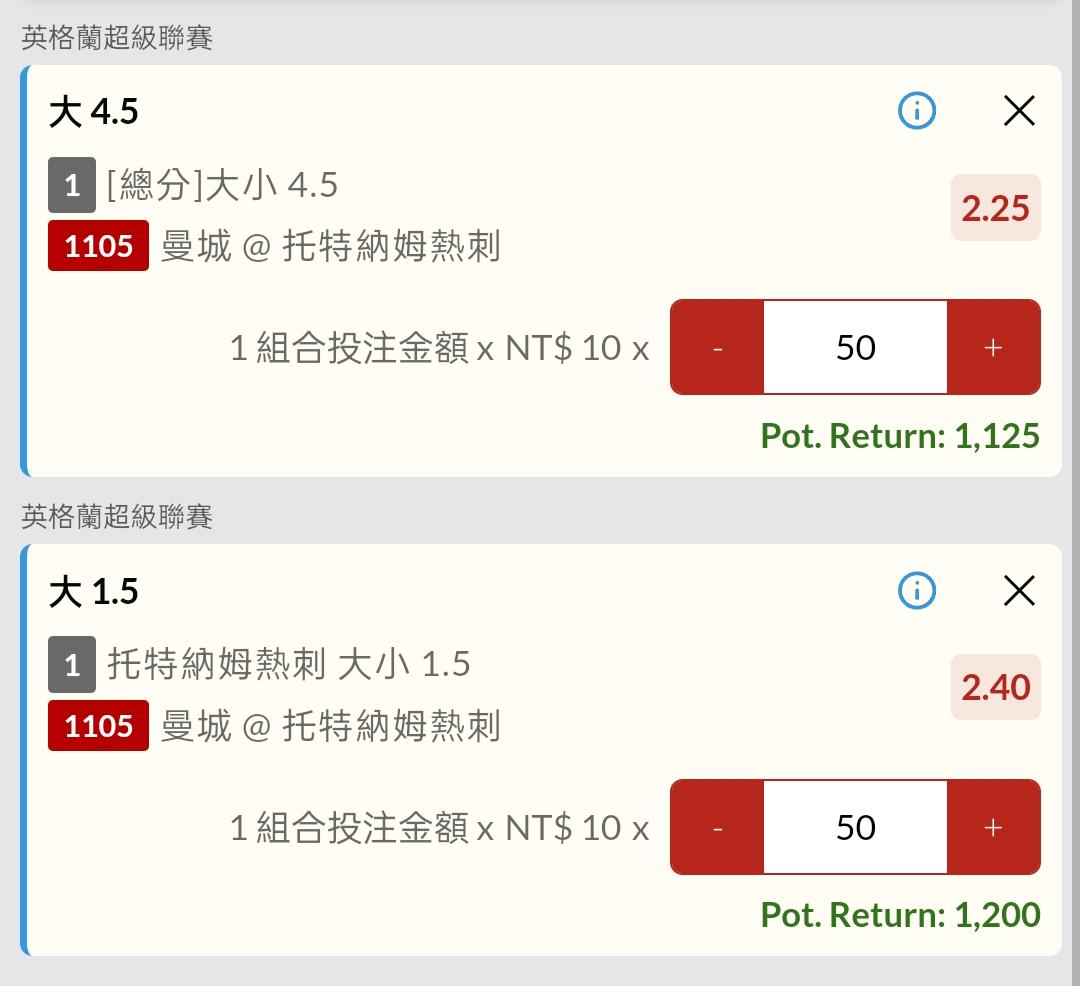The height and width of the screenshot is (986, 1080).
Task: Decrease stake with minus in 大 4.5 card
Action: [717, 347]
